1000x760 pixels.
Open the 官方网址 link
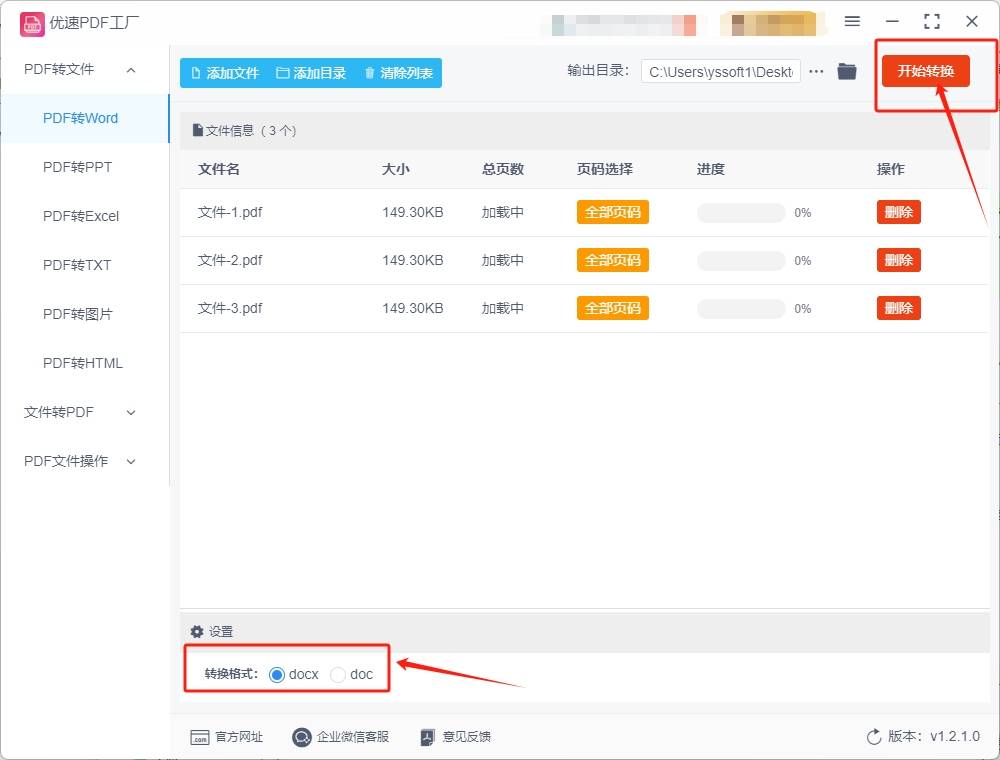[239, 737]
